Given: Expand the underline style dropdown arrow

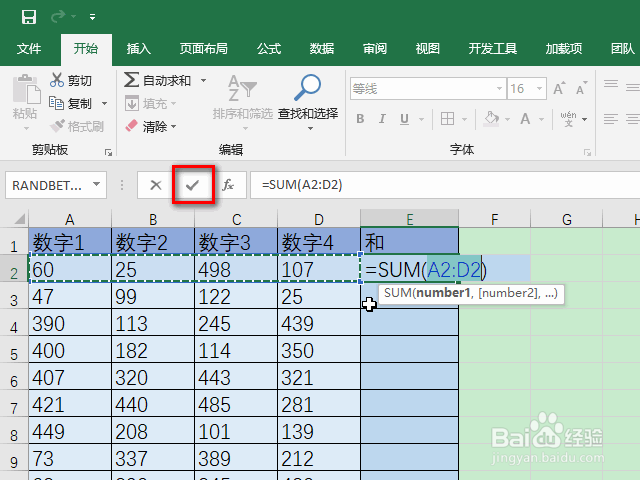Looking at the screenshot, I should point(421,119).
